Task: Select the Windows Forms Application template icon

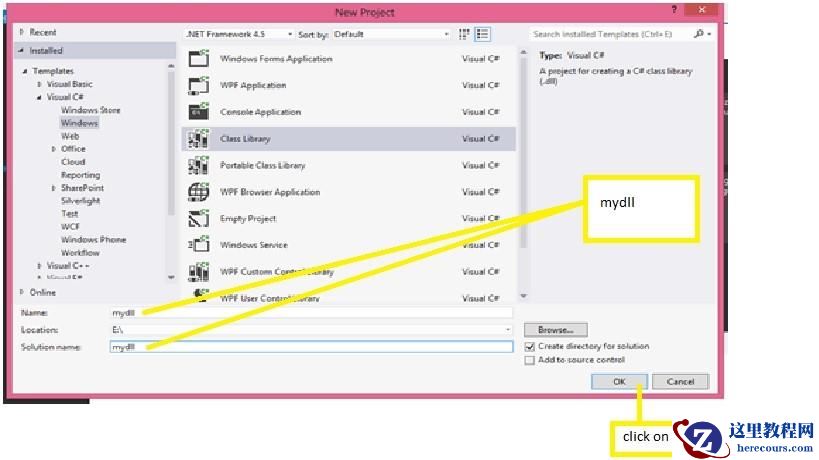Action: coord(198,58)
